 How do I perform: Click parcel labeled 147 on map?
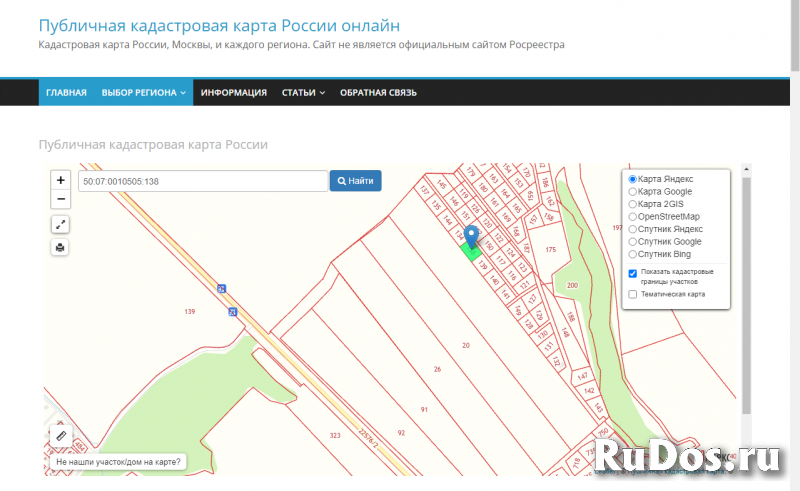(x=582, y=376)
